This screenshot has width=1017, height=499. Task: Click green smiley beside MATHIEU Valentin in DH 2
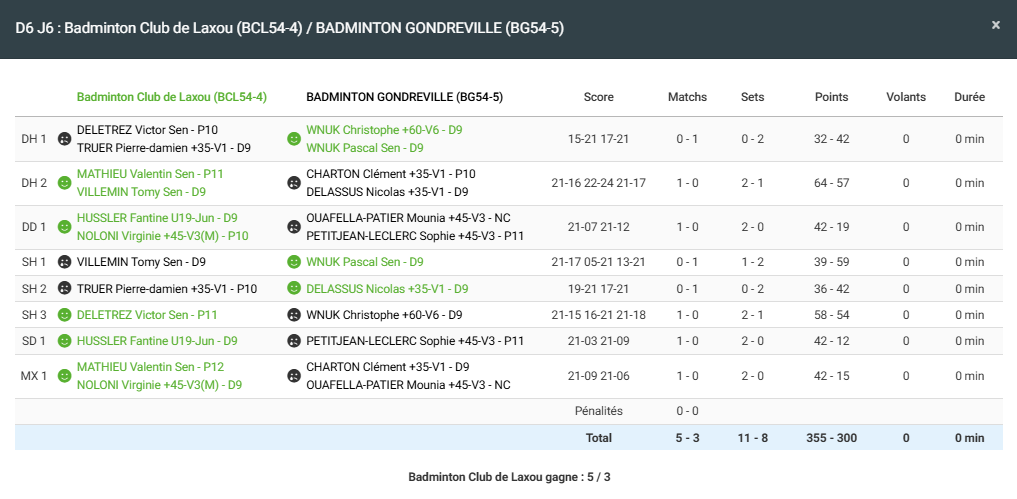coord(64,183)
